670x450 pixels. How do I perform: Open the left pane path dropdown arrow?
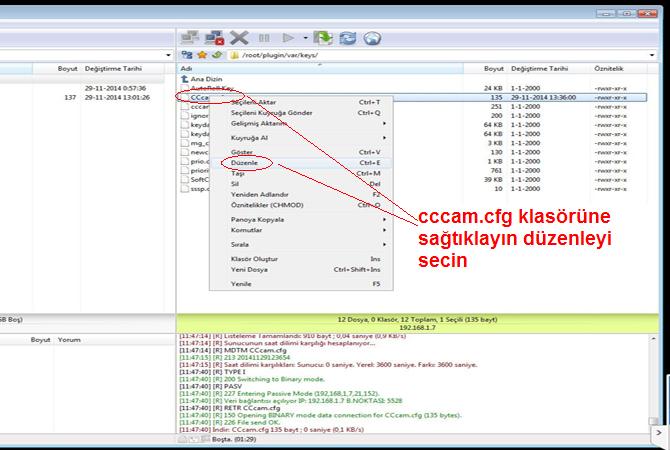click(168, 55)
